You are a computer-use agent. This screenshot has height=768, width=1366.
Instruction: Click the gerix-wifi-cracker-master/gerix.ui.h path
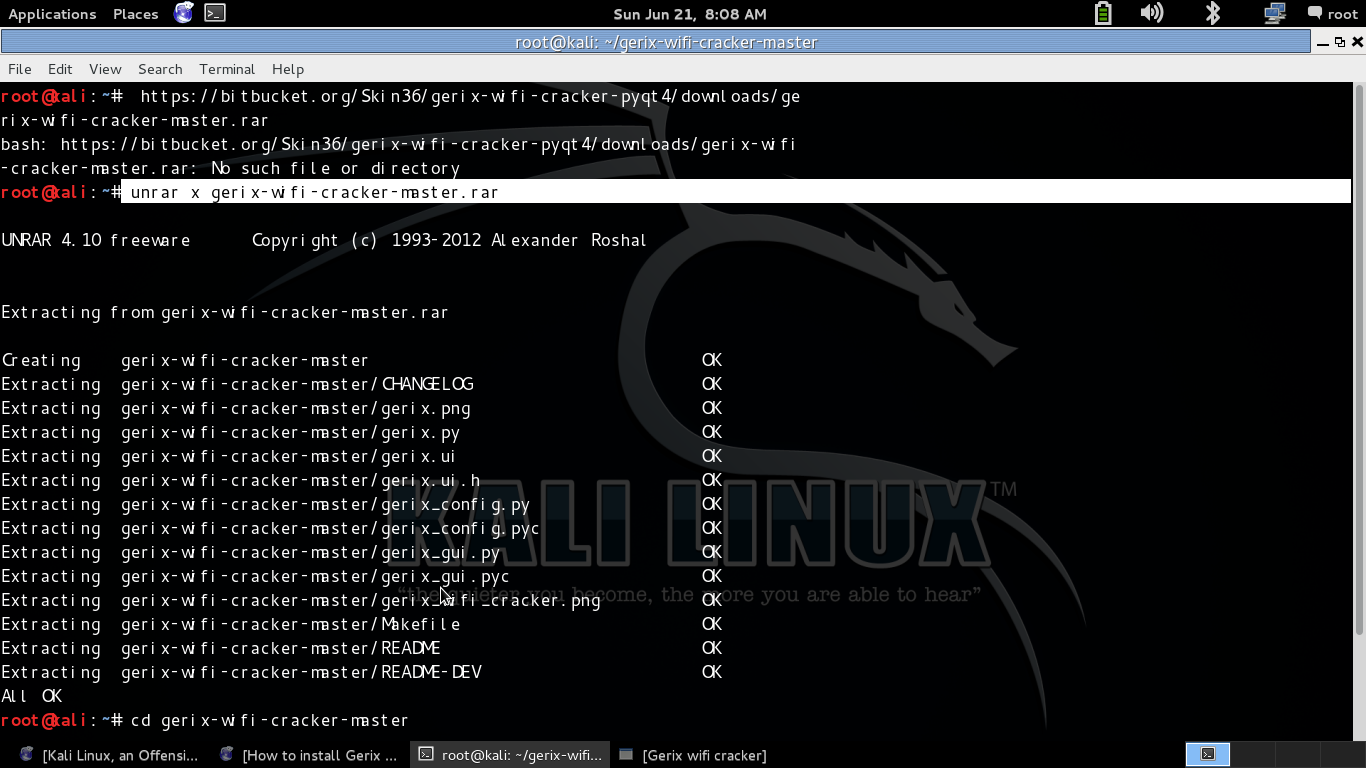tap(301, 480)
